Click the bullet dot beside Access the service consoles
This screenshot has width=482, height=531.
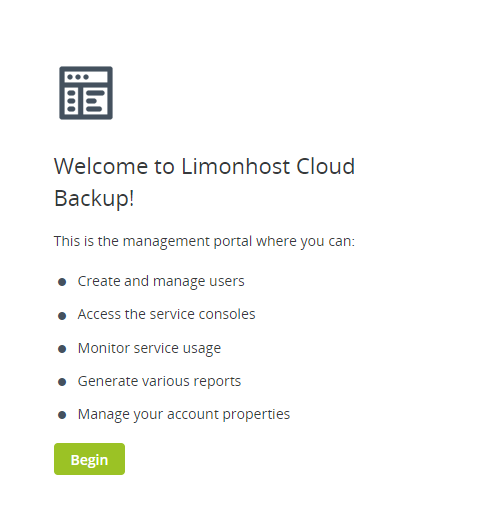62,316
